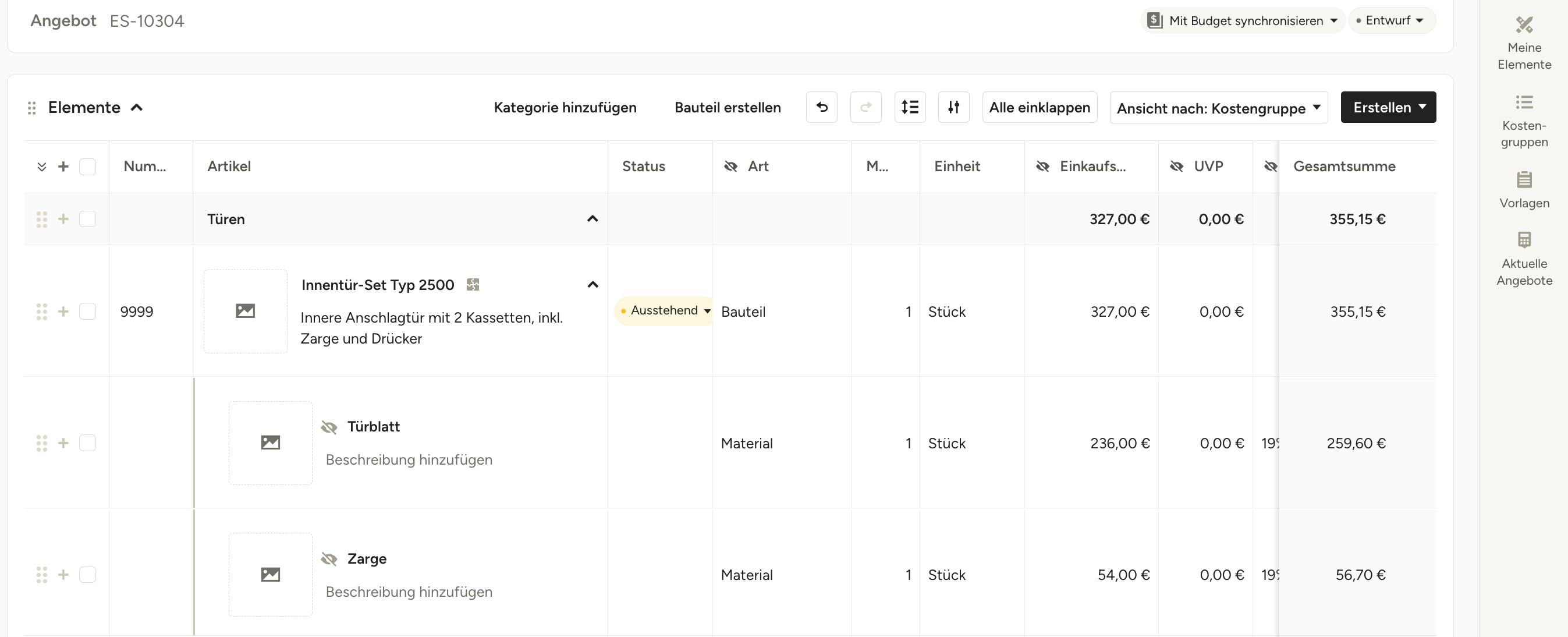This screenshot has width=1568, height=637.
Task: Toggle hidden-eye icon left of Gesamtsumme
Action: [1271, 167]
